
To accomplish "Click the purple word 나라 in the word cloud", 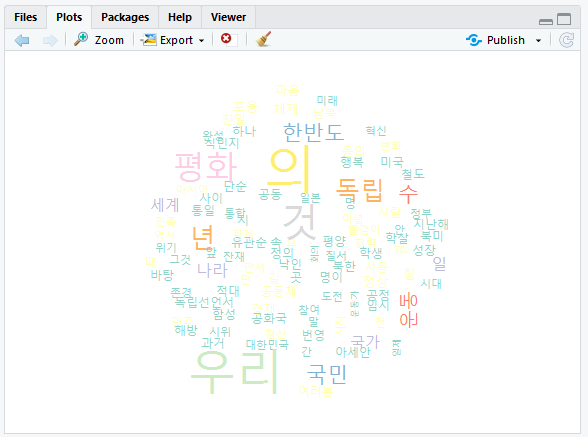I will coord(212,270).
